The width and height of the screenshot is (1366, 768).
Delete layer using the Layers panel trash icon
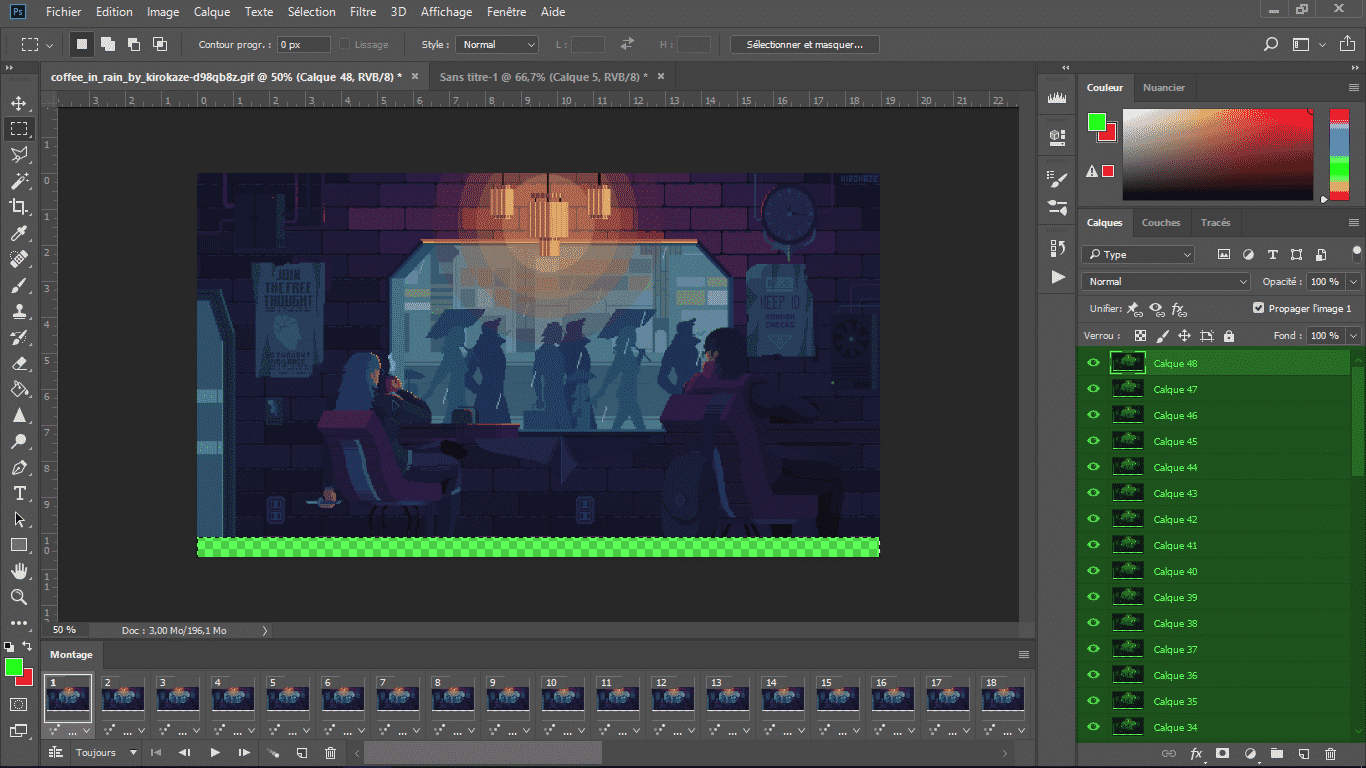click(1330, 753)
